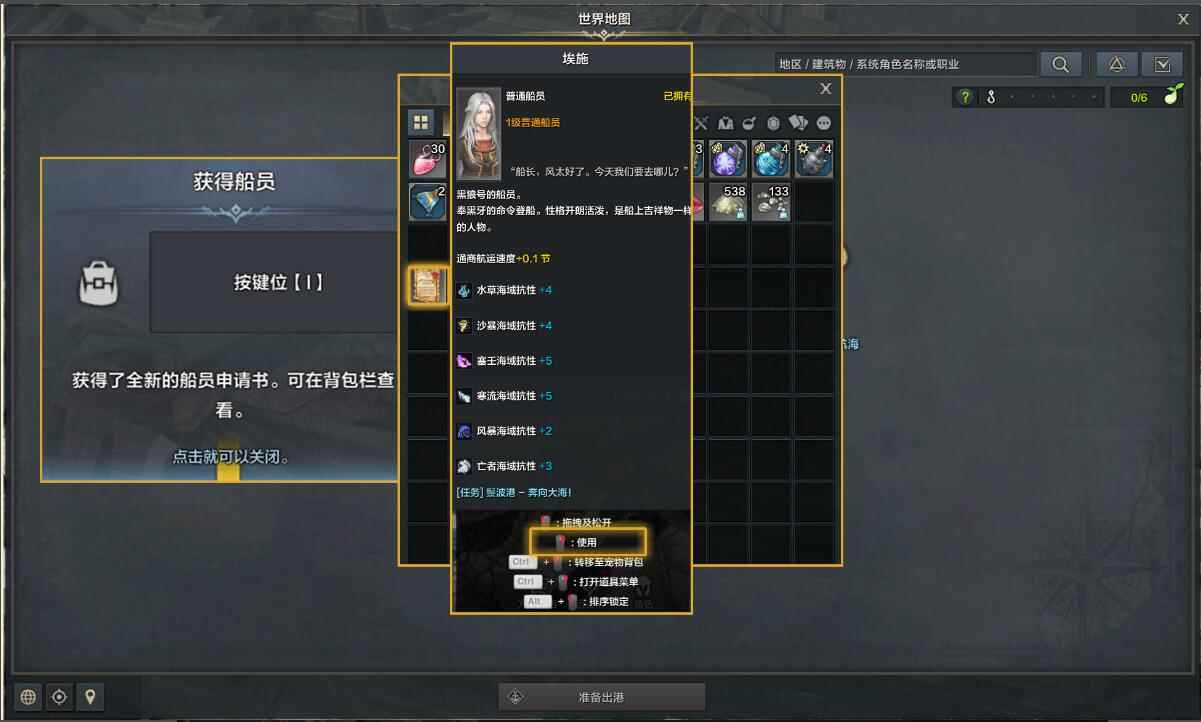The image size is (1201, 722).
Task: Click the 准备出港 prepare departure button
Action: pyautogui.click(x=602, y=697)
